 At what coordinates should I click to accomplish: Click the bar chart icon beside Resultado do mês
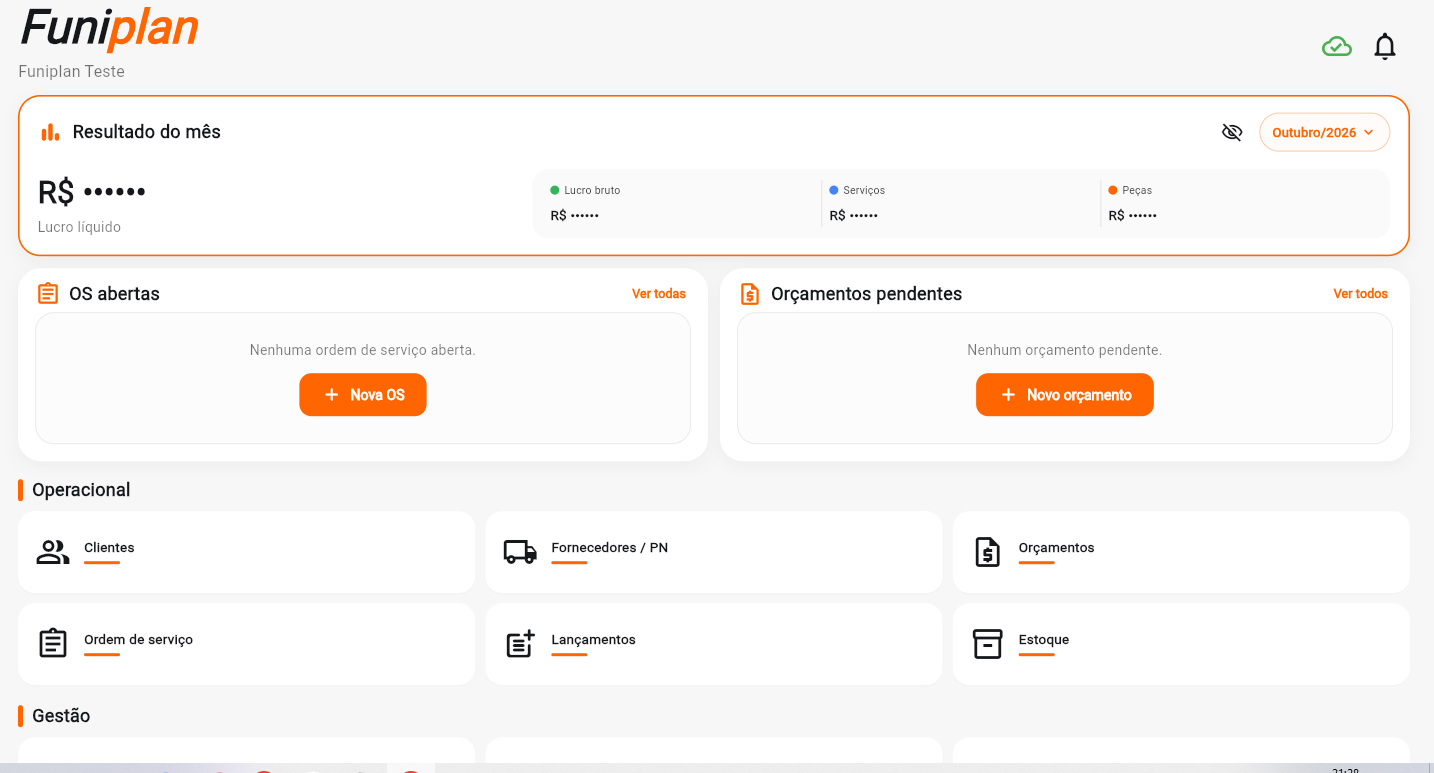click(x=50, y=132)
